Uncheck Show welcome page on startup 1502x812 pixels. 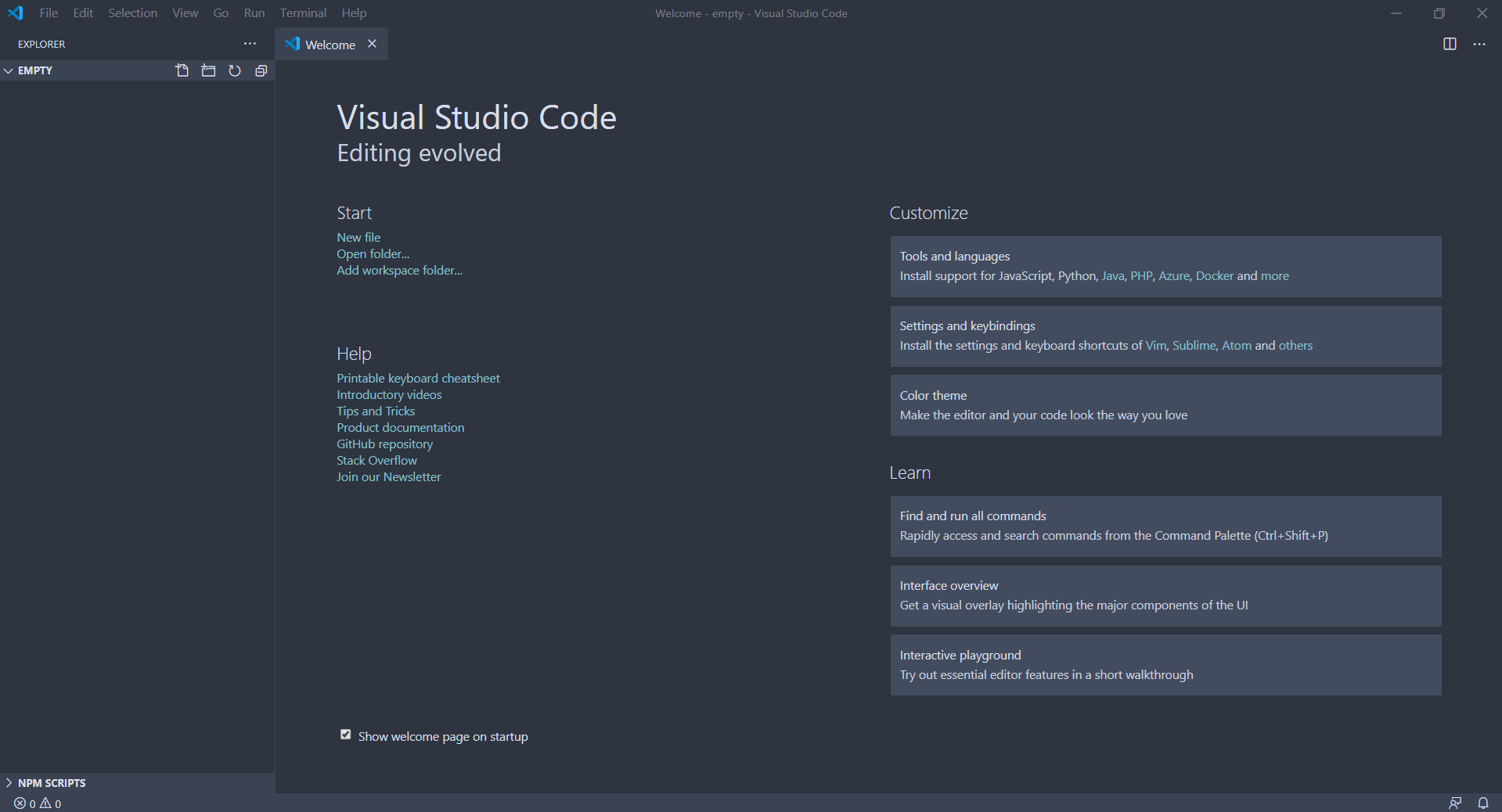(x=345, y=735)
